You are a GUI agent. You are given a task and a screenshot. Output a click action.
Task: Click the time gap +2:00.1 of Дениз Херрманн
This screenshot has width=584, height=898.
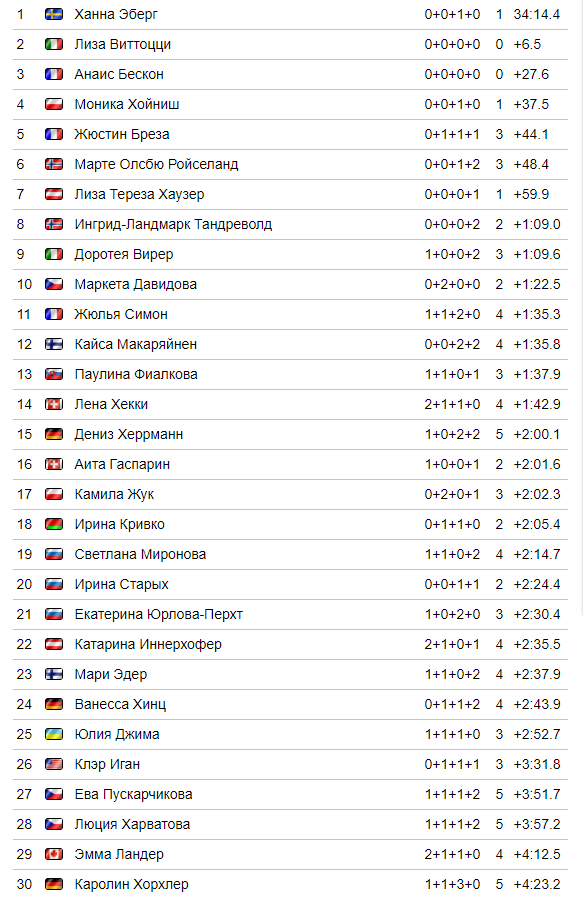pyautogui.click(x=537, y=434)
